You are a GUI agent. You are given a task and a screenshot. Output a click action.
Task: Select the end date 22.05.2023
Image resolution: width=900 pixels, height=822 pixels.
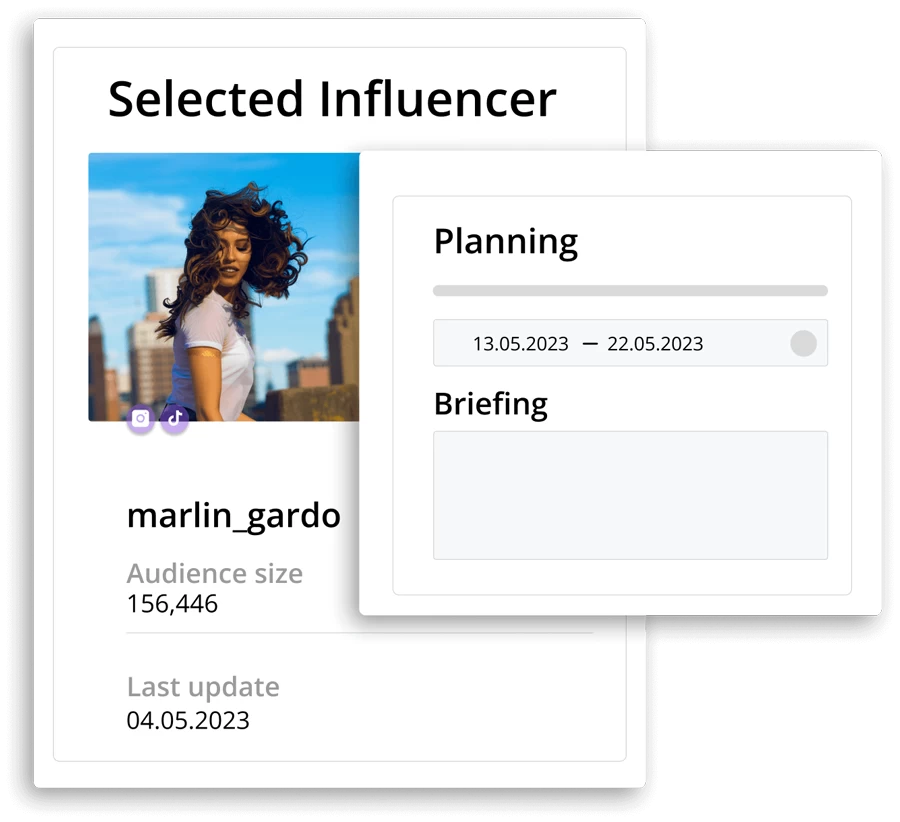point(655,344)
